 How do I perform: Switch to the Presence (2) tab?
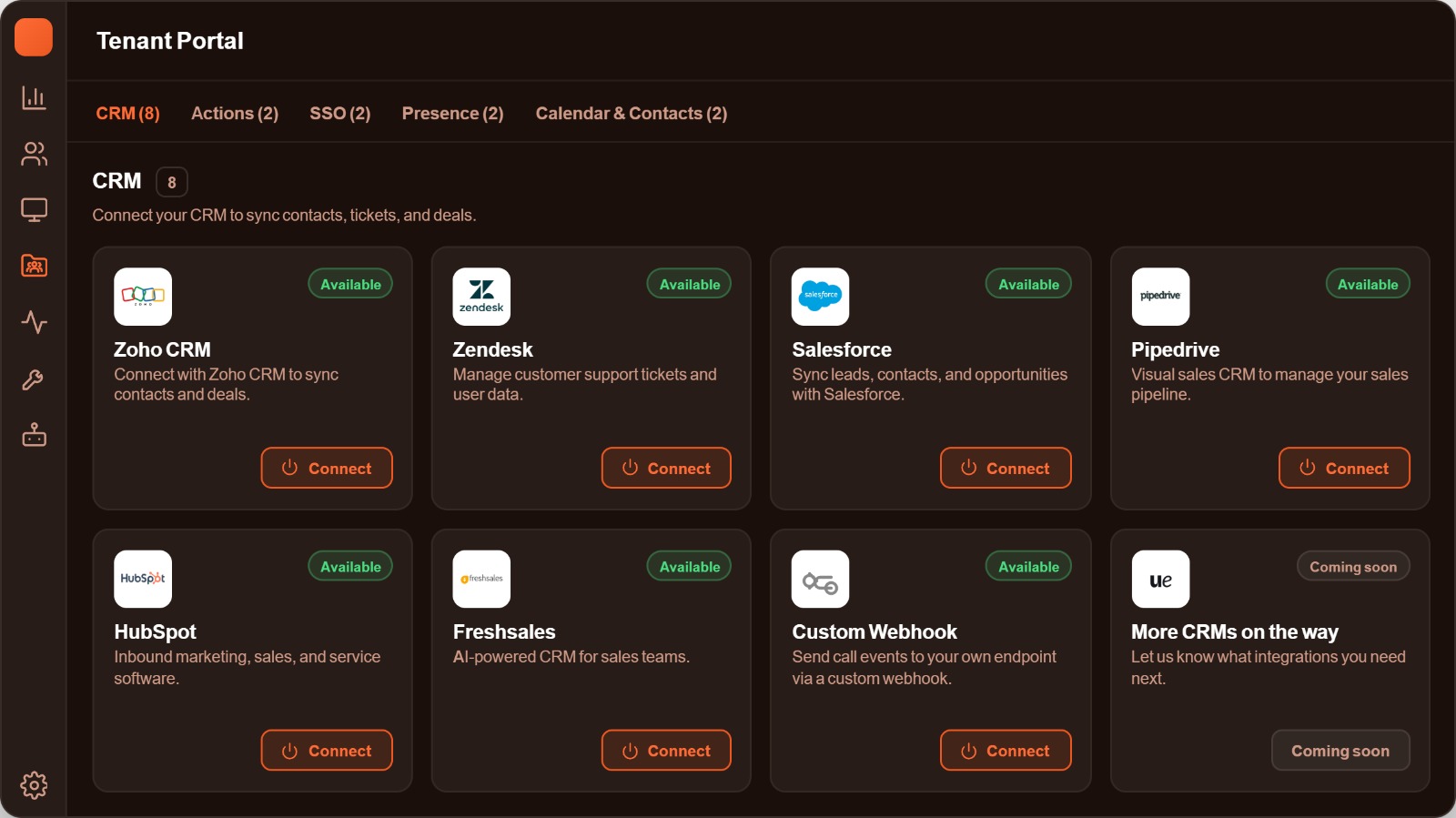(x=453, y=114)
